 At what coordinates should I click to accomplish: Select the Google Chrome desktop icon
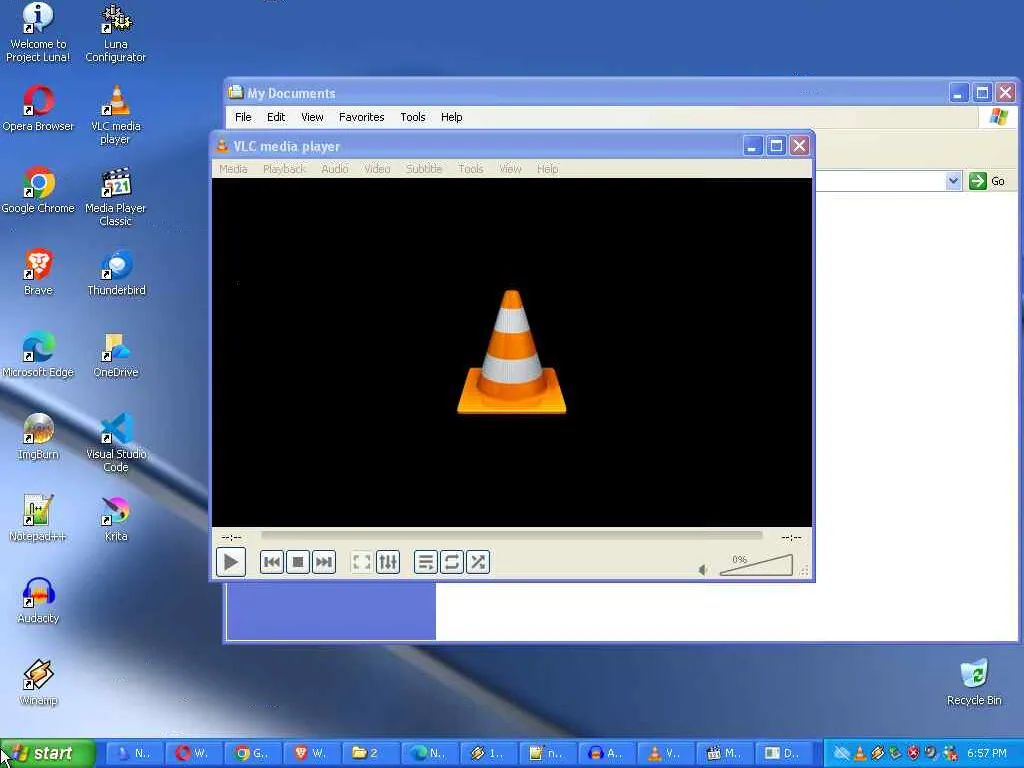(x=38, y=191)
